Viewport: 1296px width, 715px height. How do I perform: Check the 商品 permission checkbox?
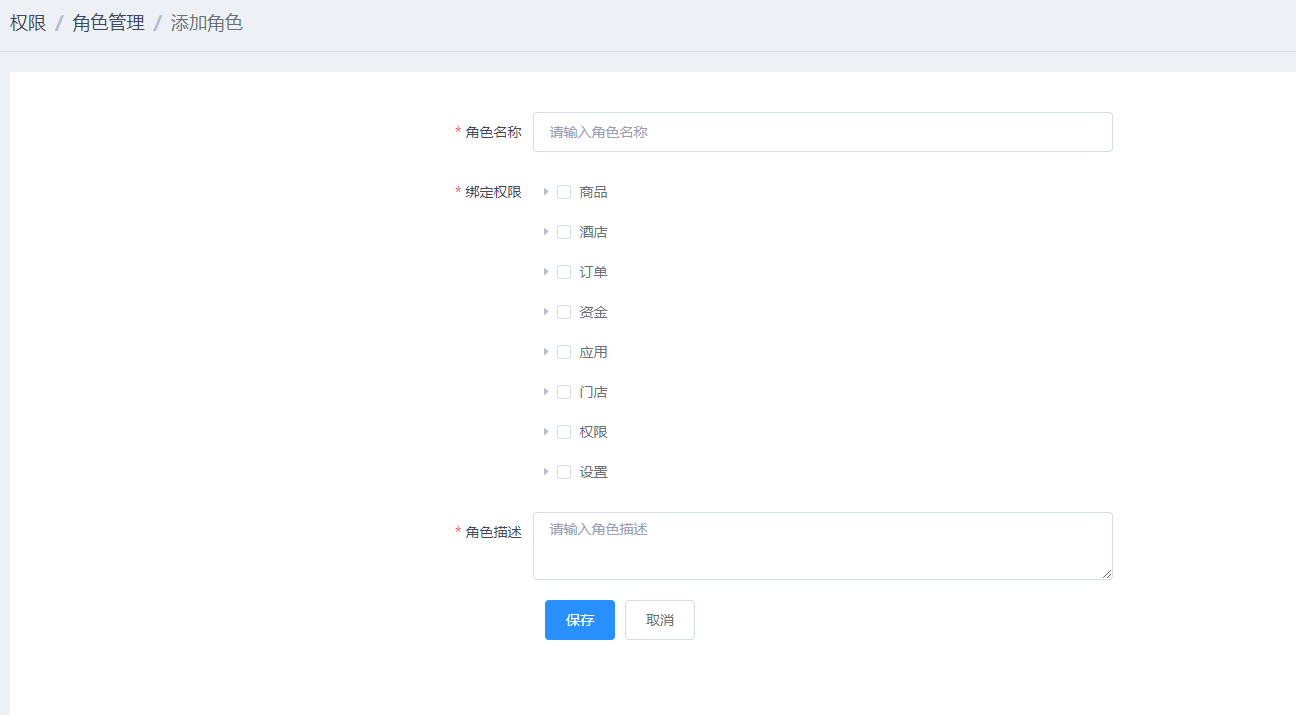(564, 192)
